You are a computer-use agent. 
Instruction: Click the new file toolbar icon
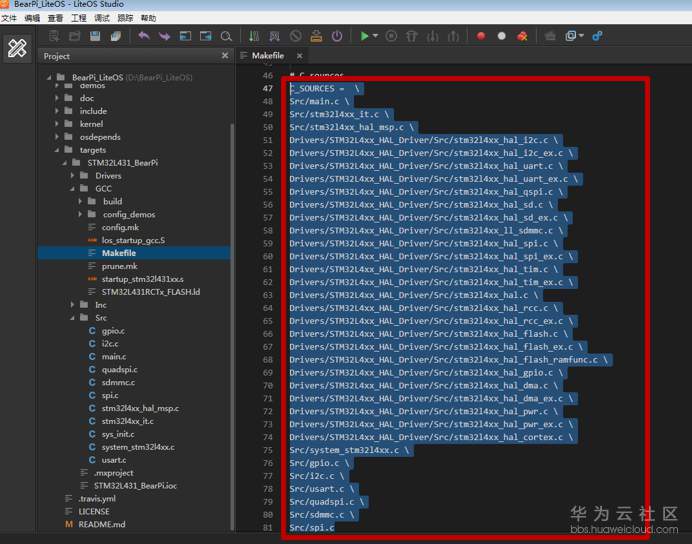click(x=53, y=36)
